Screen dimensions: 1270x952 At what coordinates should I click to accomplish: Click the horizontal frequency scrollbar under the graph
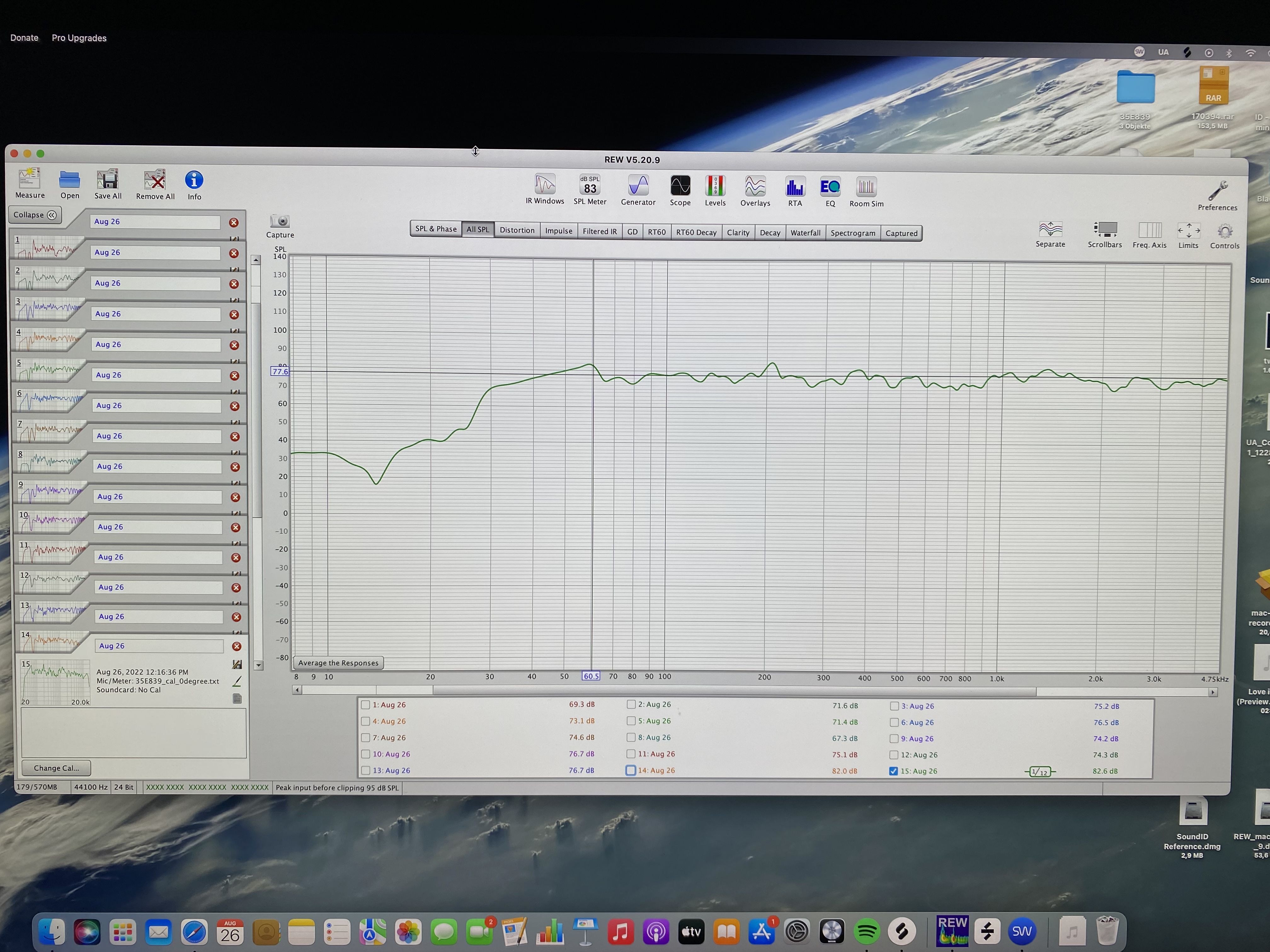click(x=734, y=691)
